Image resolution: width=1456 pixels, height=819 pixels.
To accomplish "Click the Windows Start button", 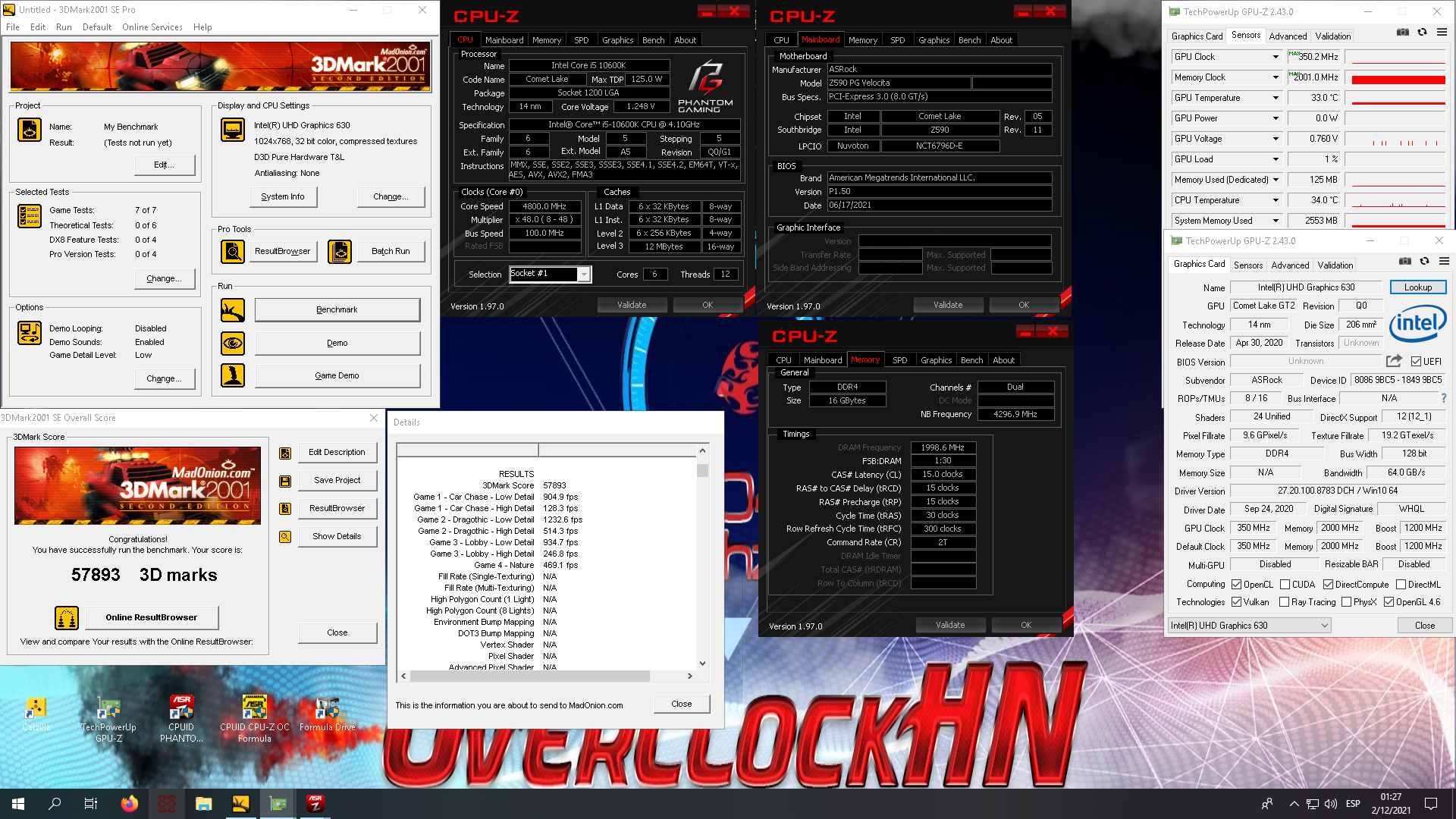I will coord(18,804).
